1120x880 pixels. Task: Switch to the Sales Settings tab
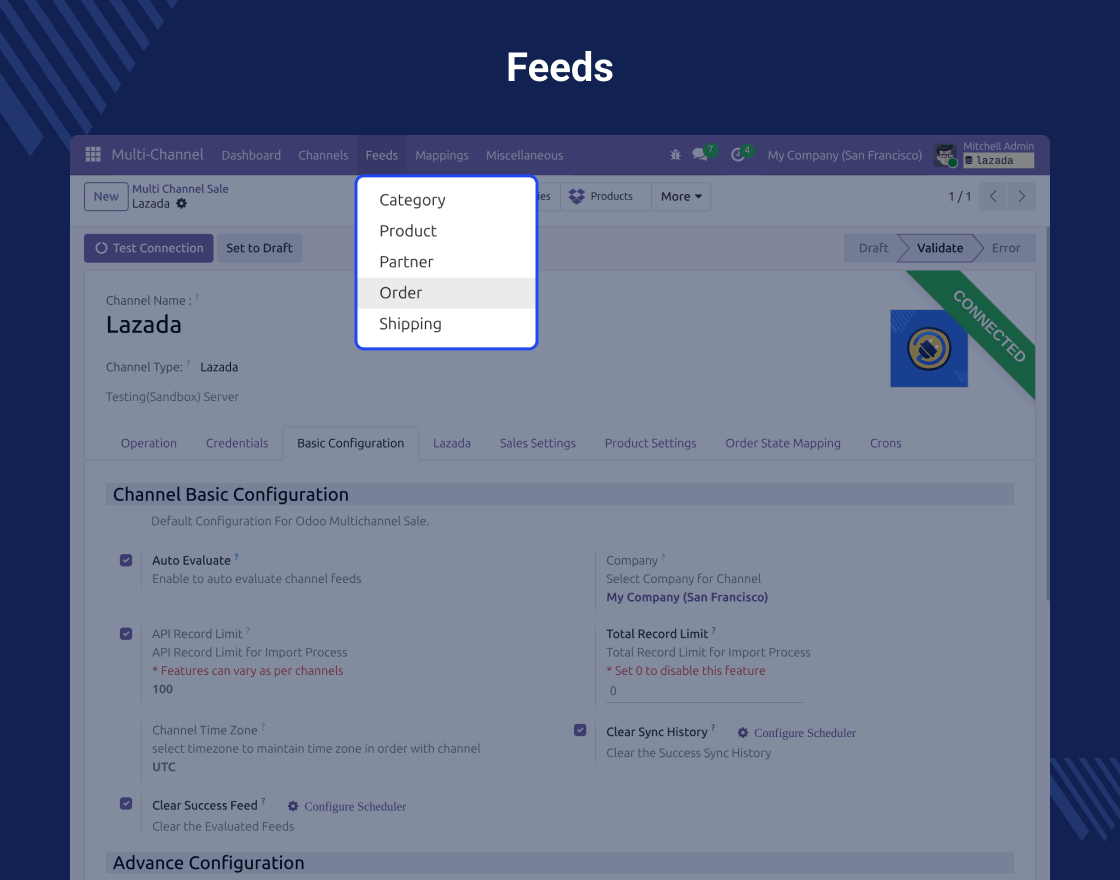(537, 443)
